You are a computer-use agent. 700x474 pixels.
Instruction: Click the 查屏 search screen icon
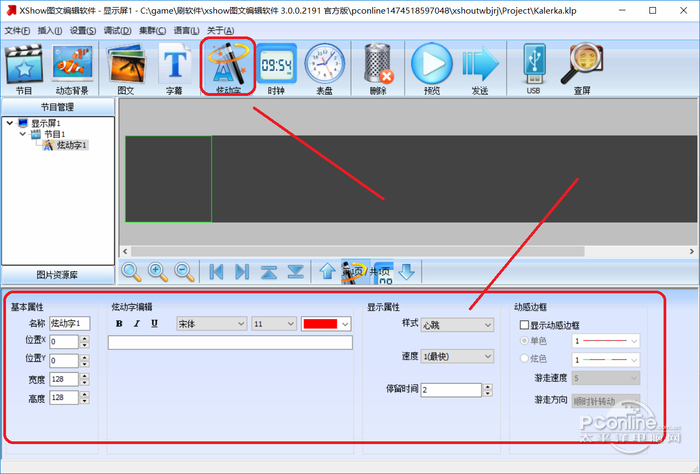point(582,69)
